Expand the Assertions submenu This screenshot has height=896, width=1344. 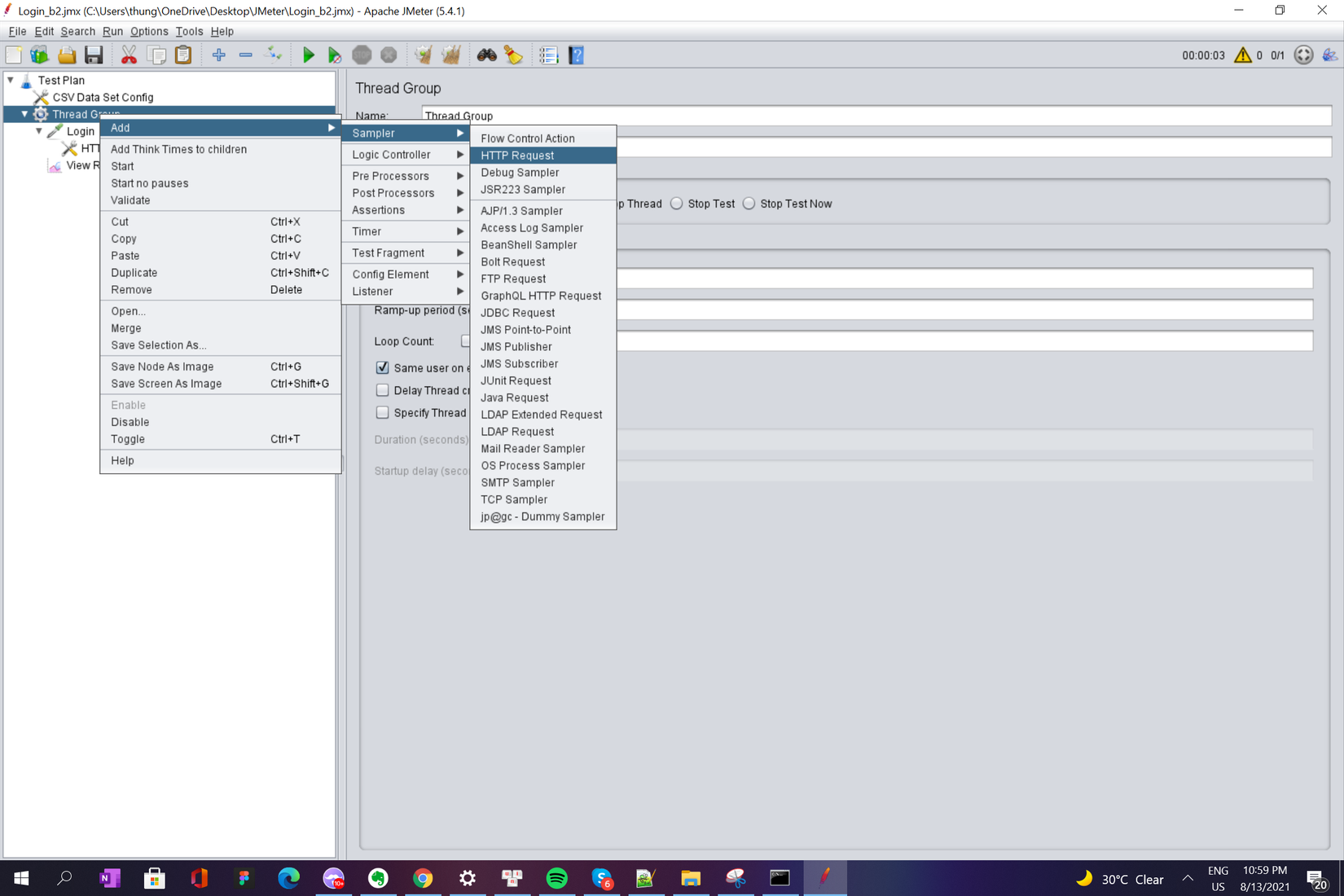click(407, 210)
